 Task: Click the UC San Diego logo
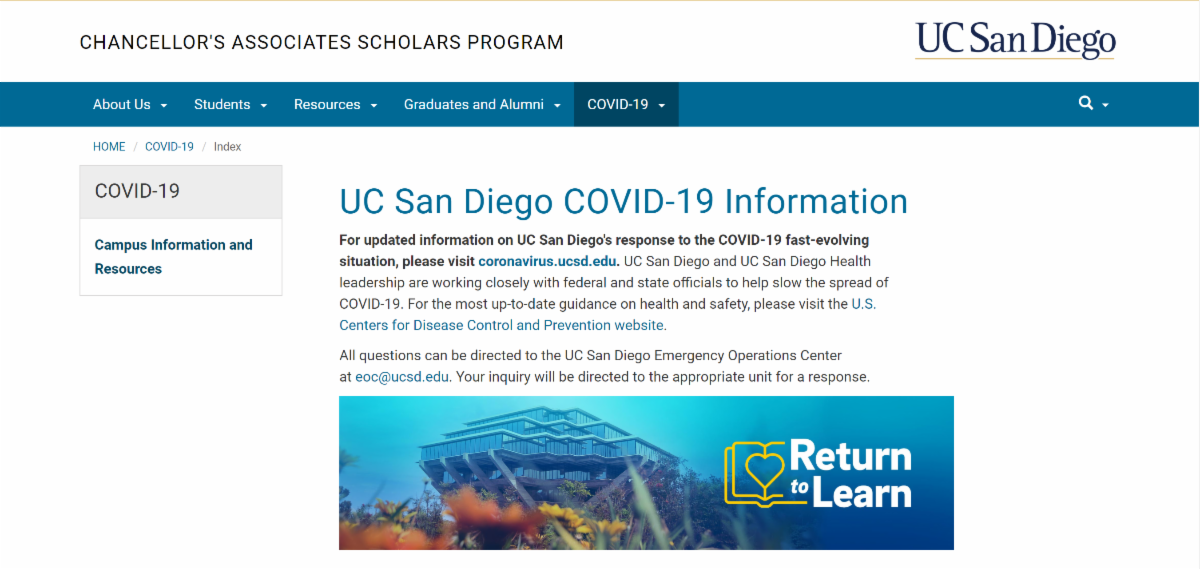(x=1014, y=41)
